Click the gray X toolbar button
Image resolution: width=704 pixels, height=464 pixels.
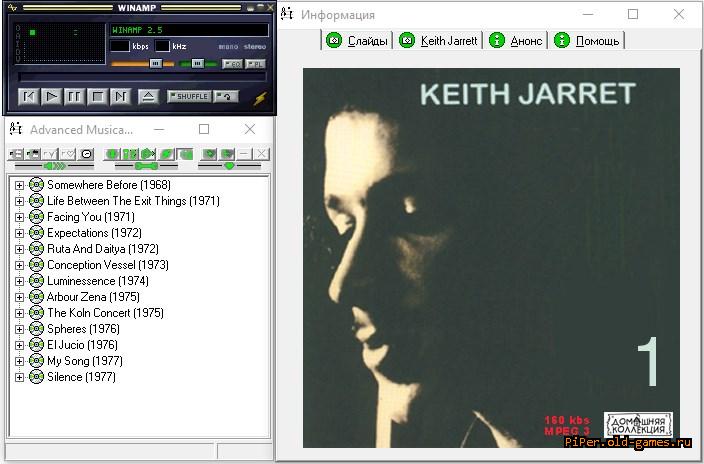(261, 154)
